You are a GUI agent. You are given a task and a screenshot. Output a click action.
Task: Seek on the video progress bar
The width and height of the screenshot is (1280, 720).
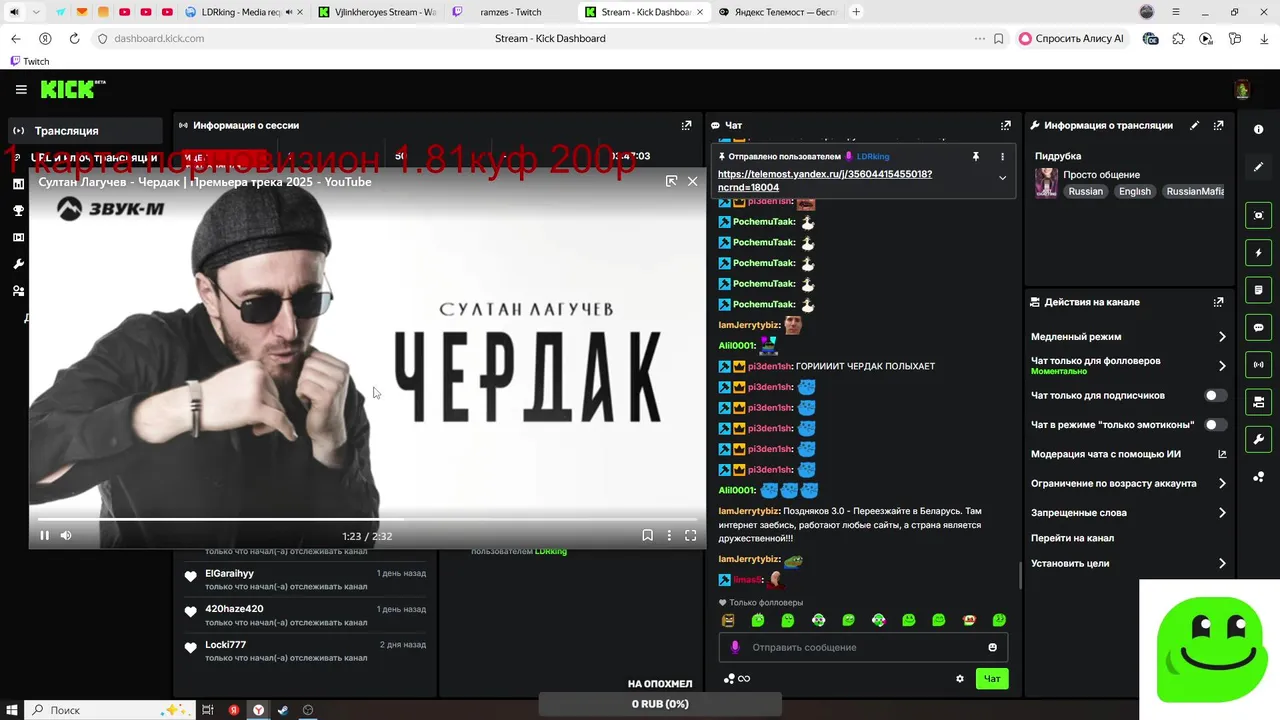click(x=367, y=519)
